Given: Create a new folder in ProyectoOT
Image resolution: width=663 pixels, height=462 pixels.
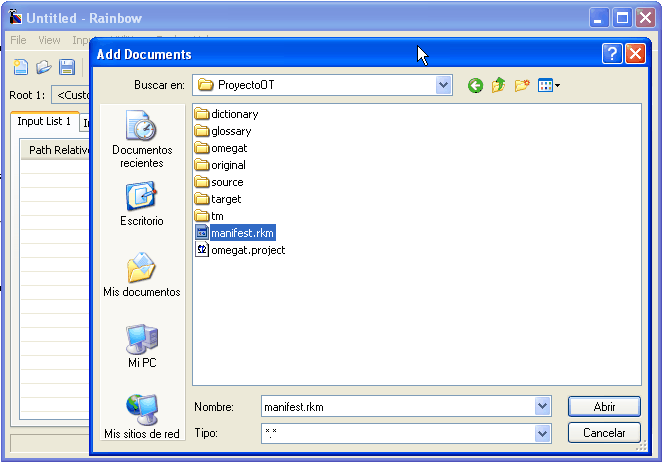Looking at the screenshot, I should pyautogui.click(x=522, y=86).
